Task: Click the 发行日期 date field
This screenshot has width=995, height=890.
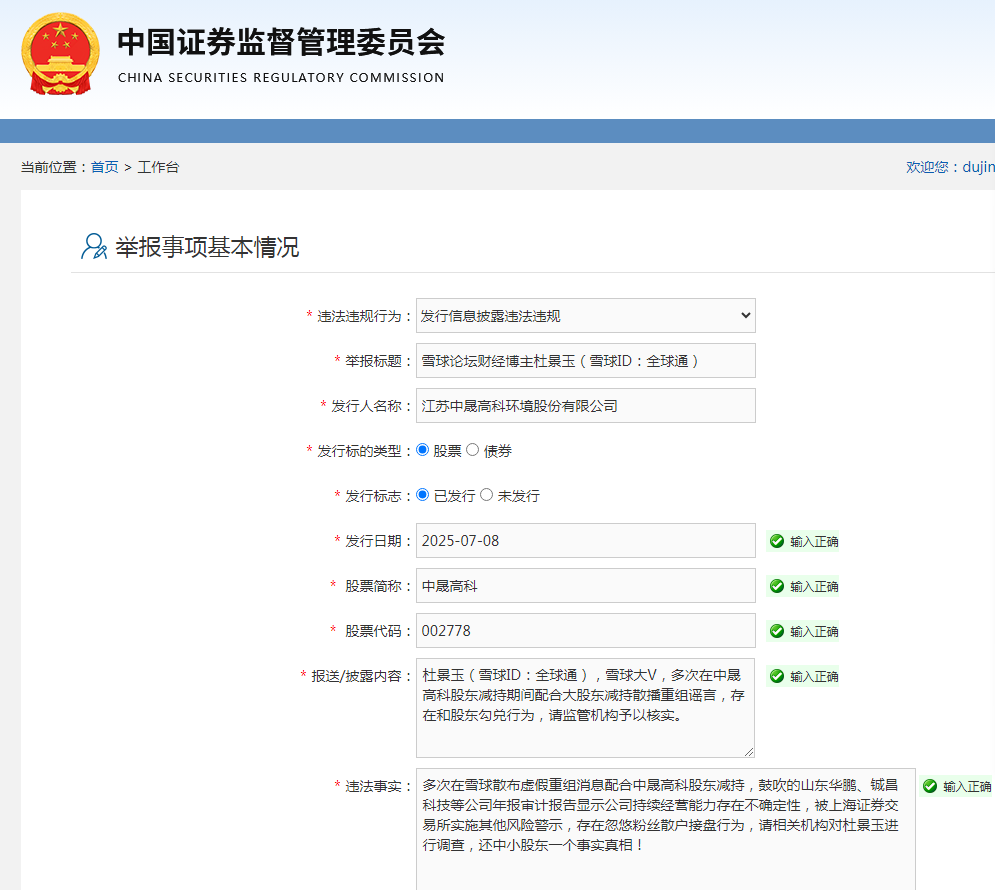Action: pyautogui.click(x=586, y=540)
